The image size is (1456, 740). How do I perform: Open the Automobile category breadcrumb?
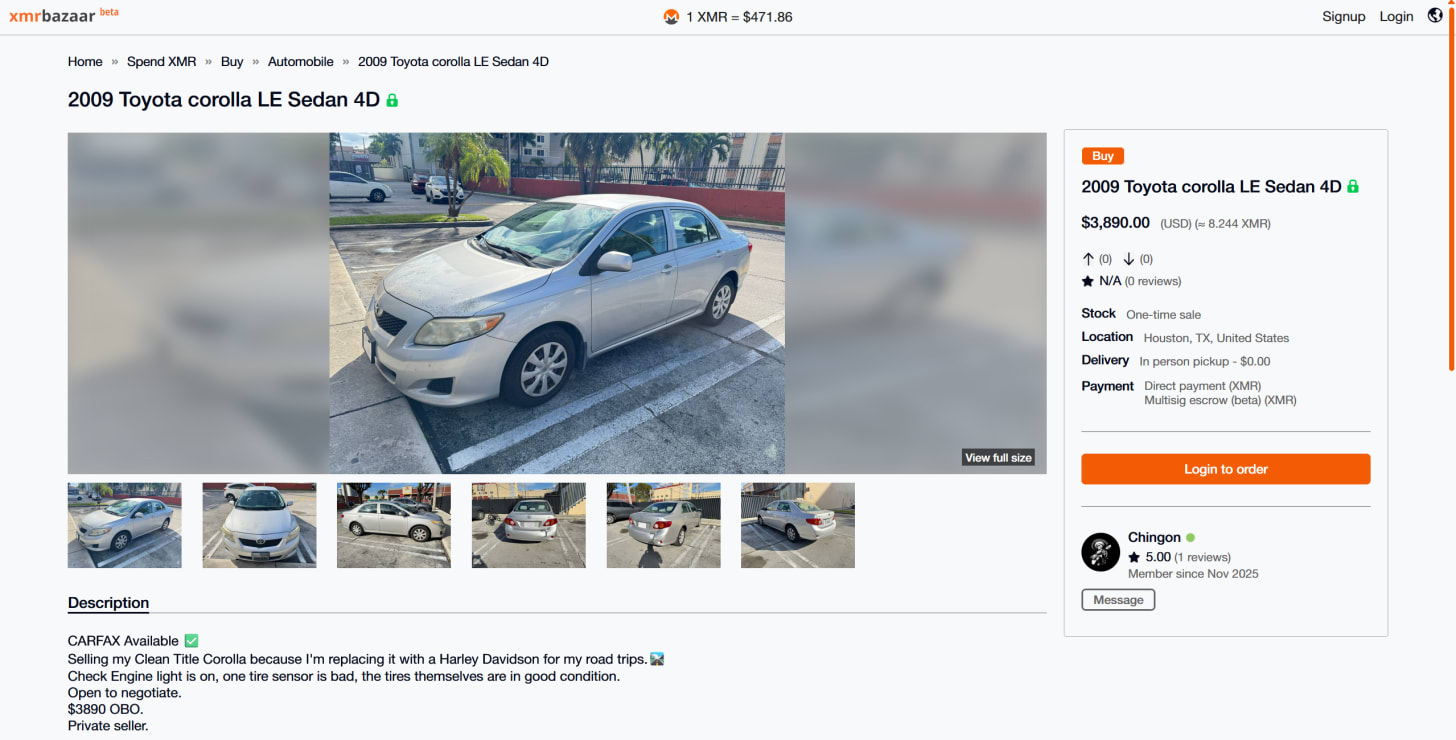pyautogui.click(x=300, y=62)
